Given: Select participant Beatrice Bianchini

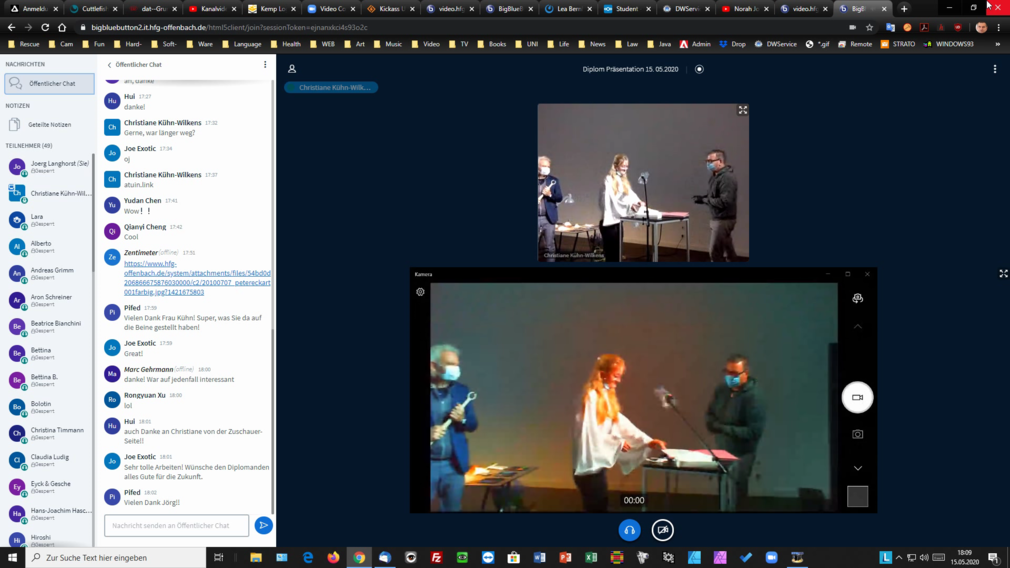Looking at the screenshot, I should [49, 327].
